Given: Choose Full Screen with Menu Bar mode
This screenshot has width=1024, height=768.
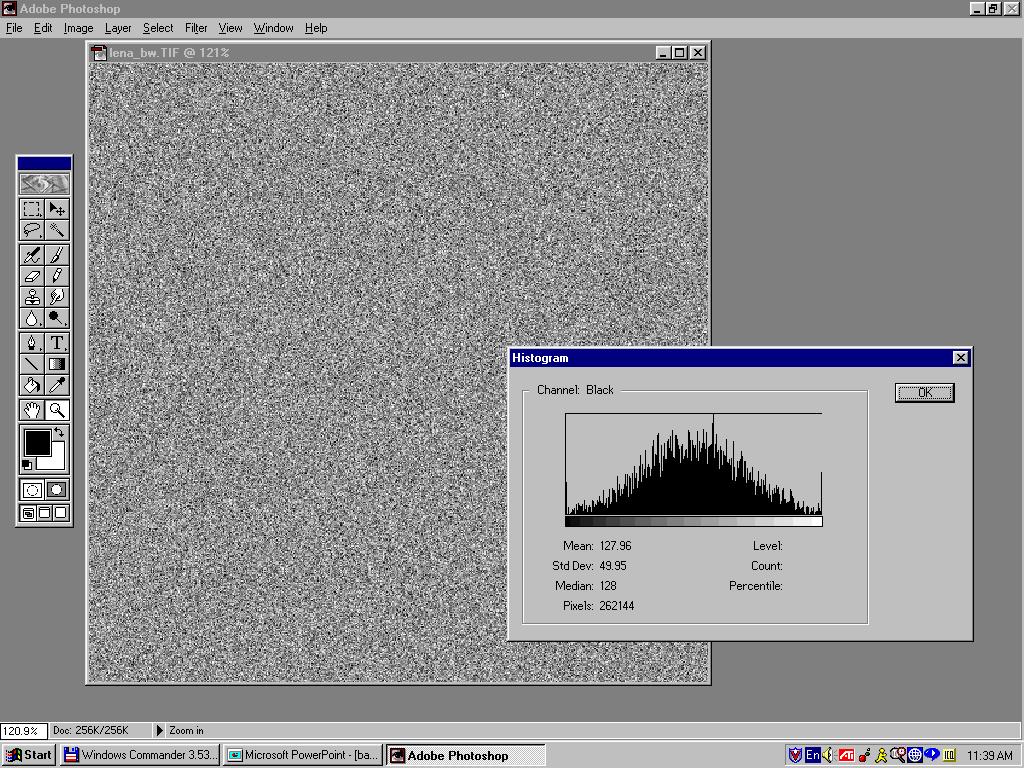Looking at the screenshot, I should pos(44,513).
